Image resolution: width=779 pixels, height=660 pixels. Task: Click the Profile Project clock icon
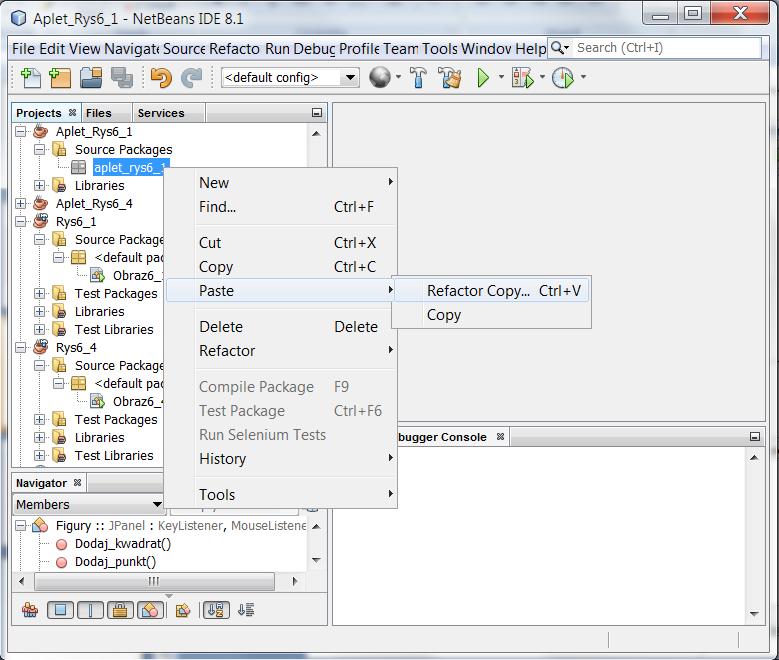[x=563, y=78]
